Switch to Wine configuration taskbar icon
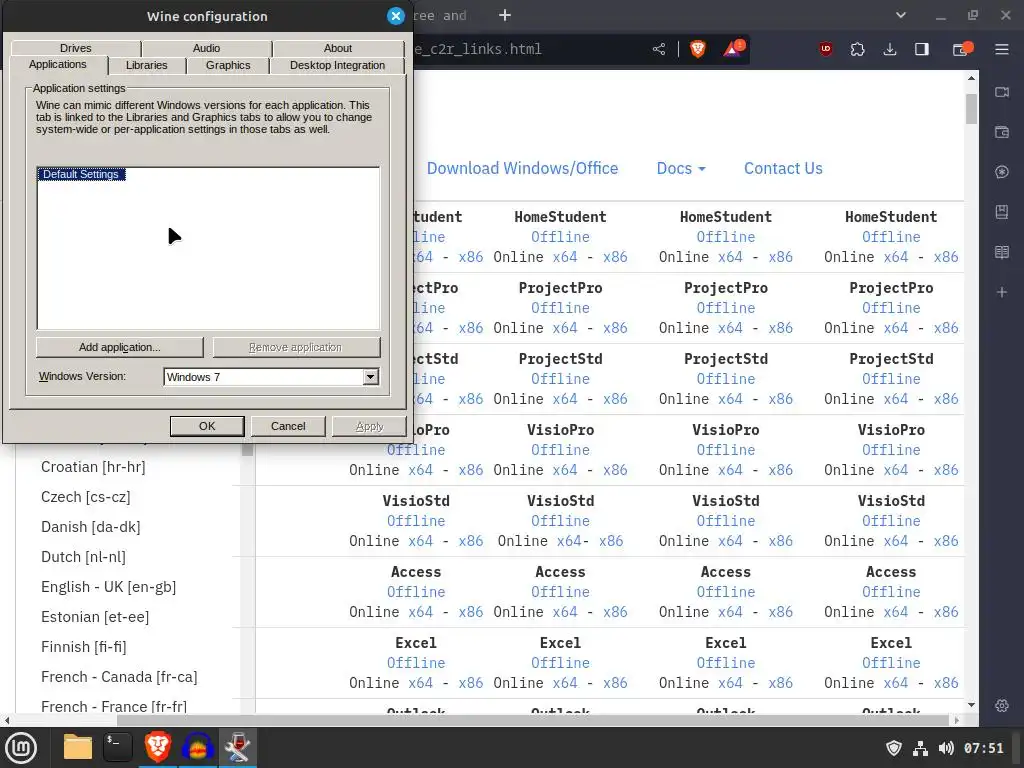Viewport: 1024px width, 768px height. pyautogui.click(x=238, y=748)
